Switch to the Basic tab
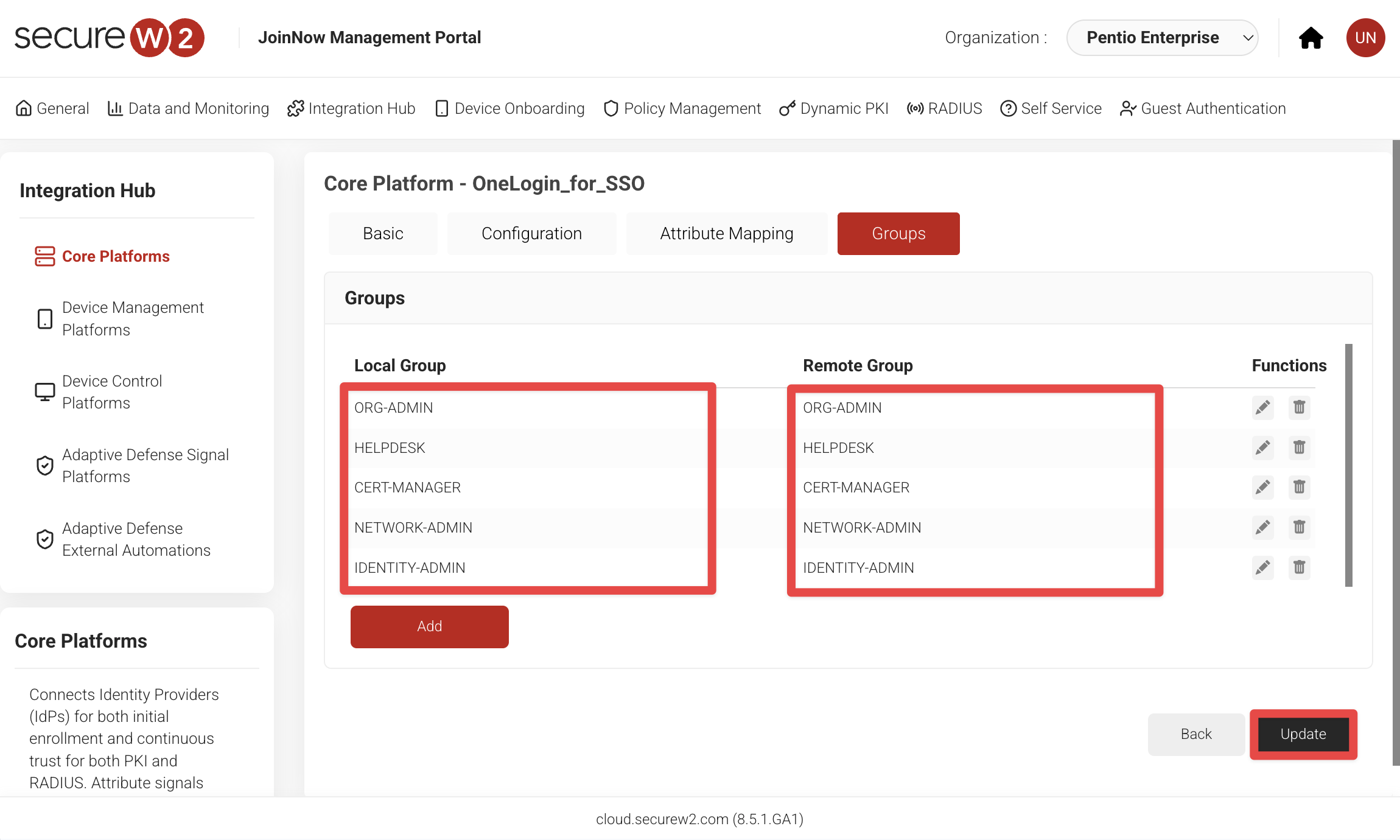This screenshot has height=840, width=1400. (383, 234)
